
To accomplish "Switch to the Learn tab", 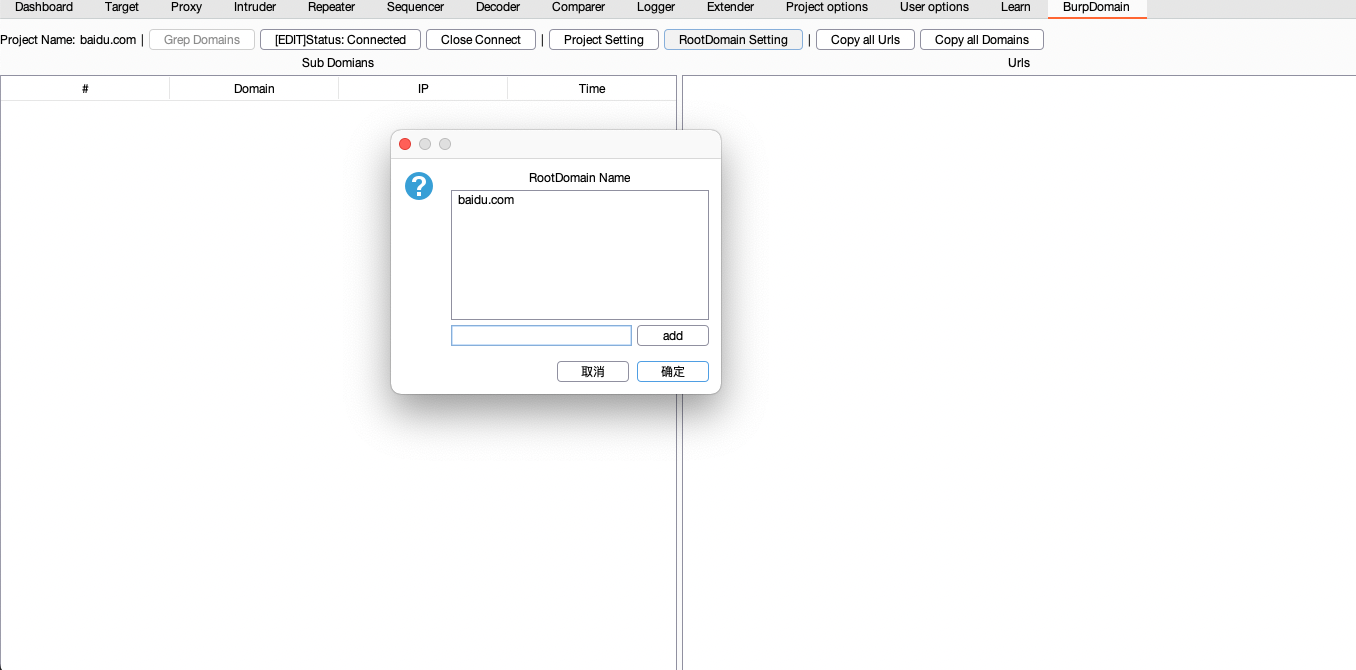I will [1015, 7].
